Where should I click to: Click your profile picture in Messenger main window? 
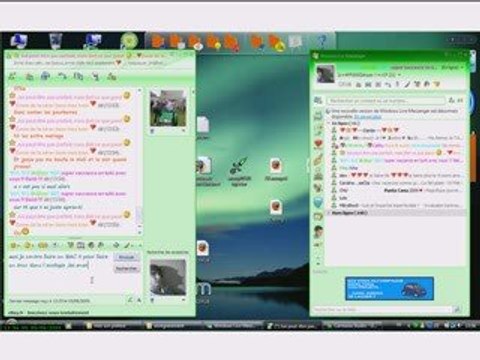click(x=325, y=74)
